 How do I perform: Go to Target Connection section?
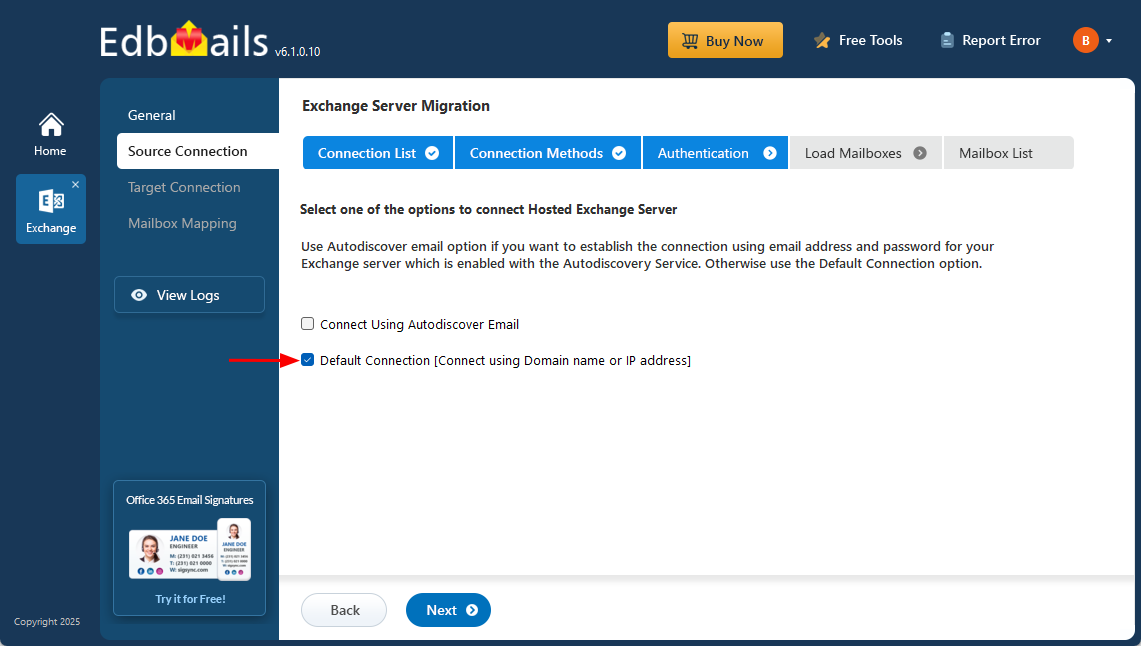point(184,187)
